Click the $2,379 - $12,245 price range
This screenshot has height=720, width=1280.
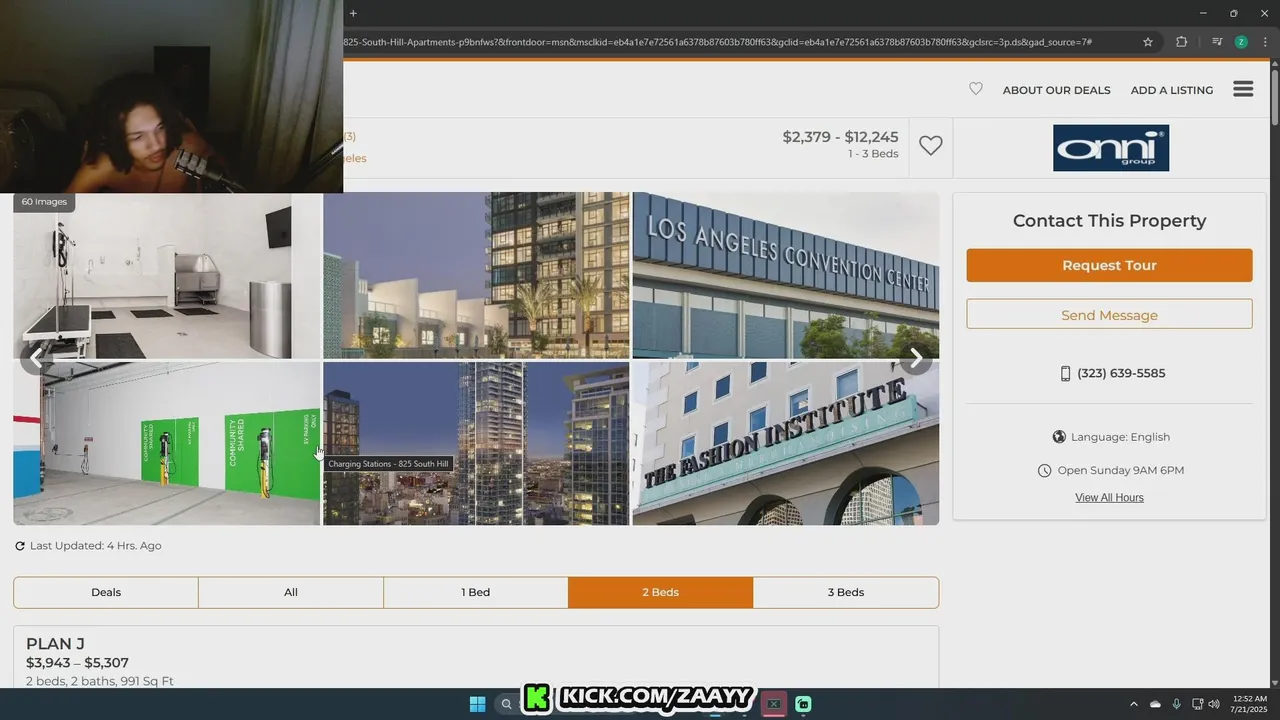(x=840, y=137)
